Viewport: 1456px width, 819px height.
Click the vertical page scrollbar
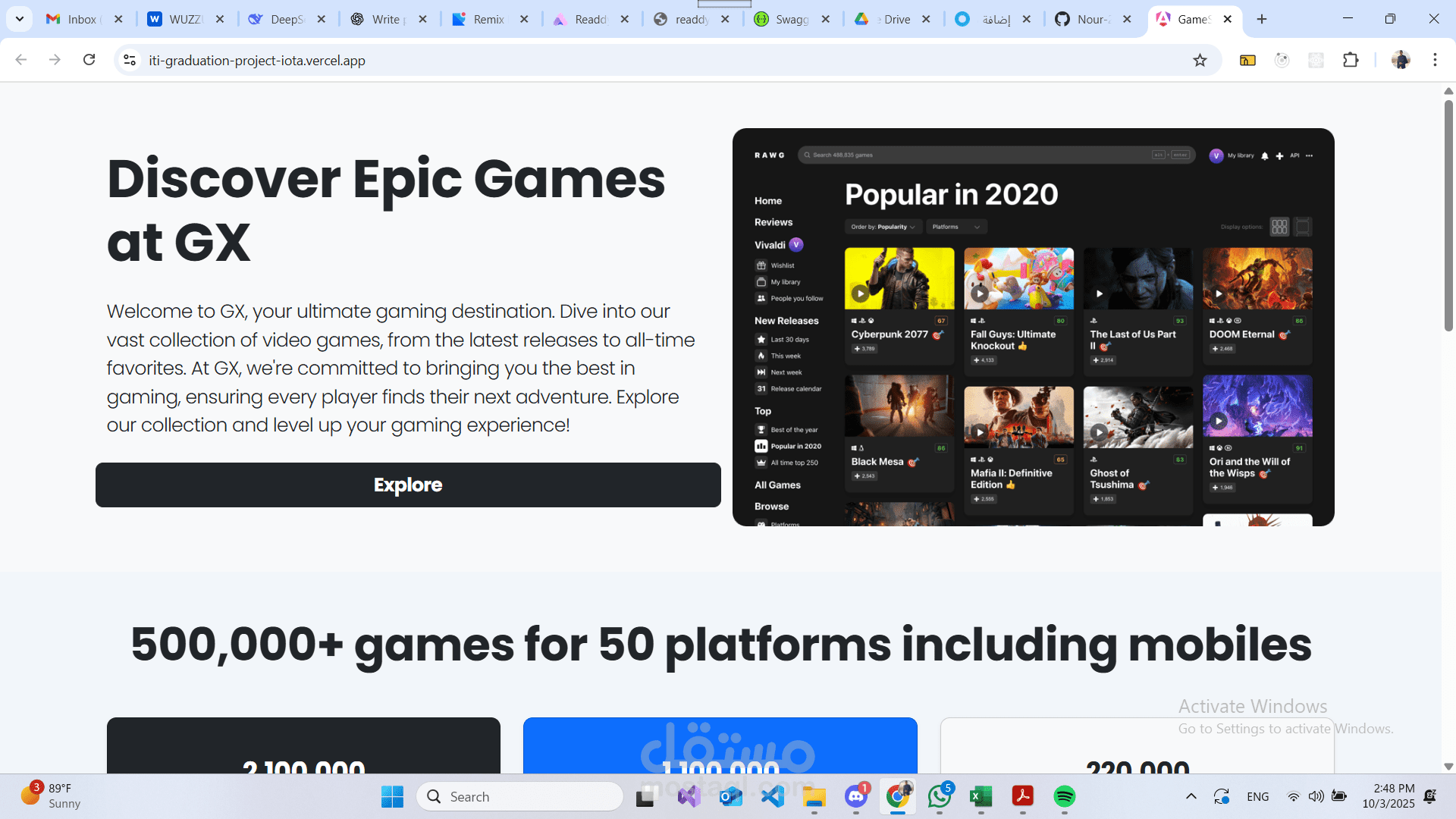click(1448, 215)
